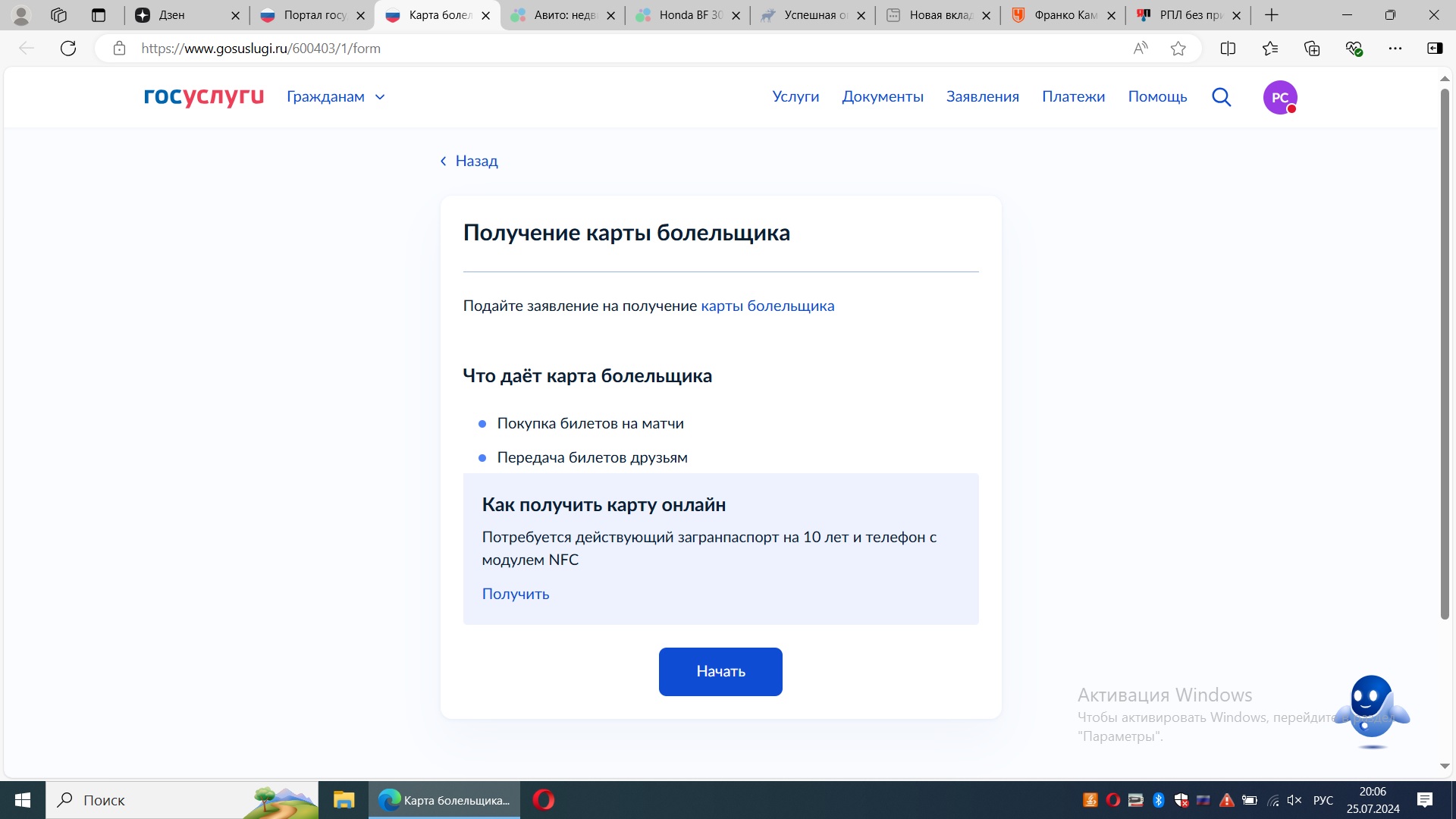1456x819 pixels.
Task: Close the Карта болельщика tab
Action: tap(486, 15)
